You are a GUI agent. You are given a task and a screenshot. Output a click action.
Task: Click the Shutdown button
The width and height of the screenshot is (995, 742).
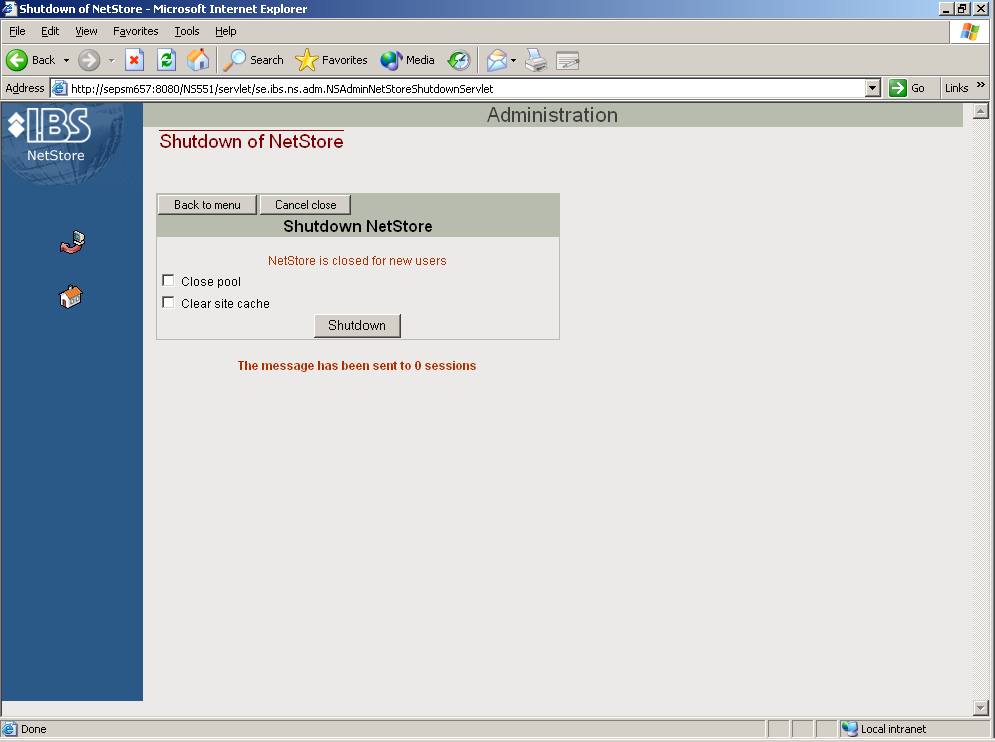(x=357, y=326)
